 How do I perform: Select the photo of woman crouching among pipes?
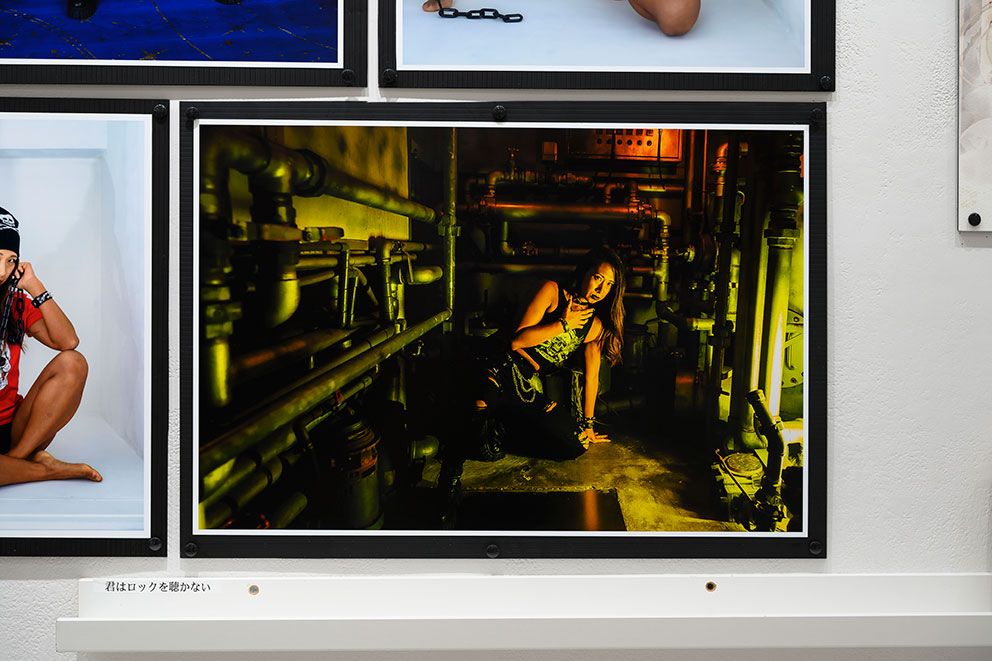tap(503, 329)
